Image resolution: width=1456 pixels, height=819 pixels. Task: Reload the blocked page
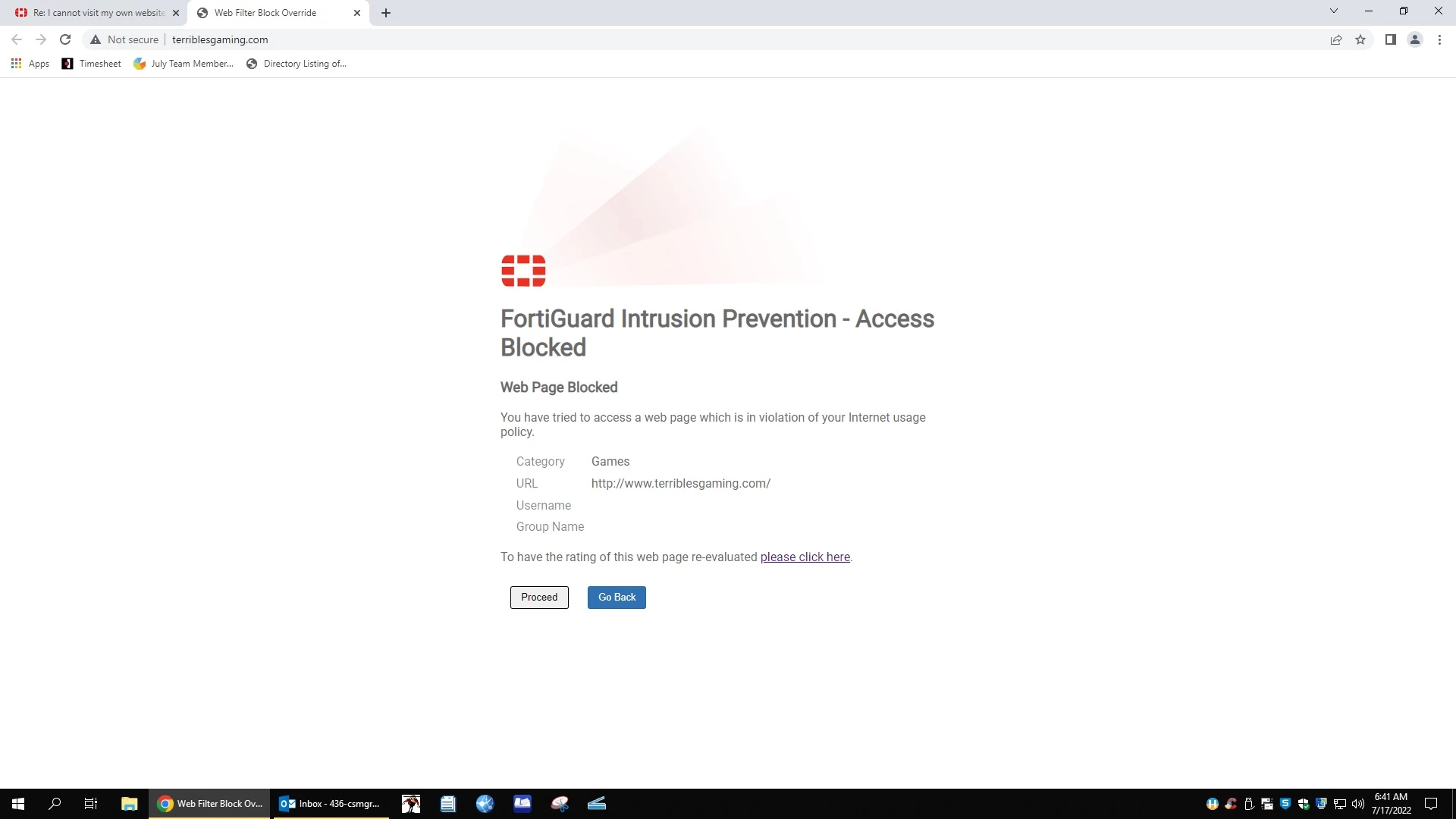65,39
